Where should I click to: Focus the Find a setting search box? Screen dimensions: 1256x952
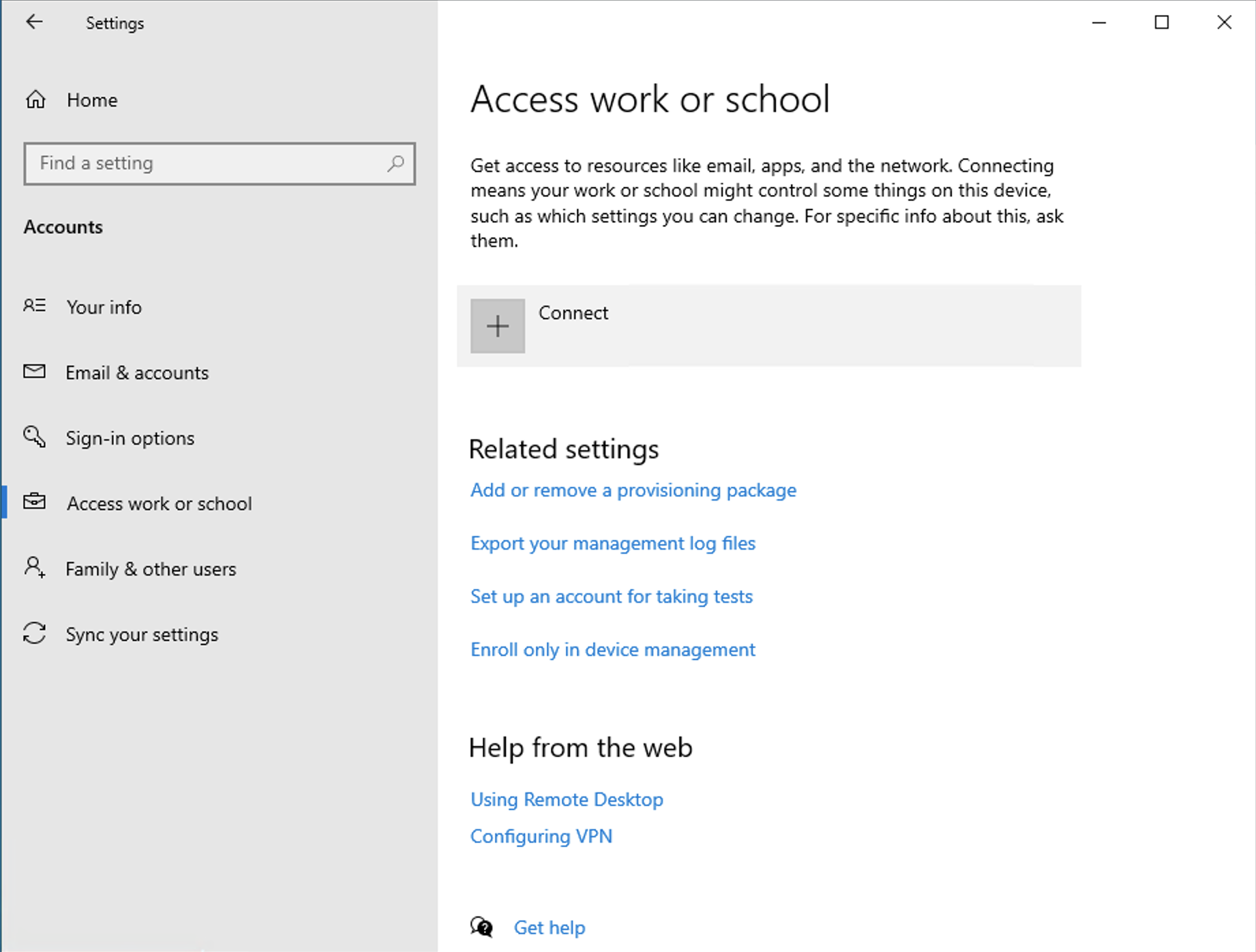pyautogui.click(x=205, y=164)
